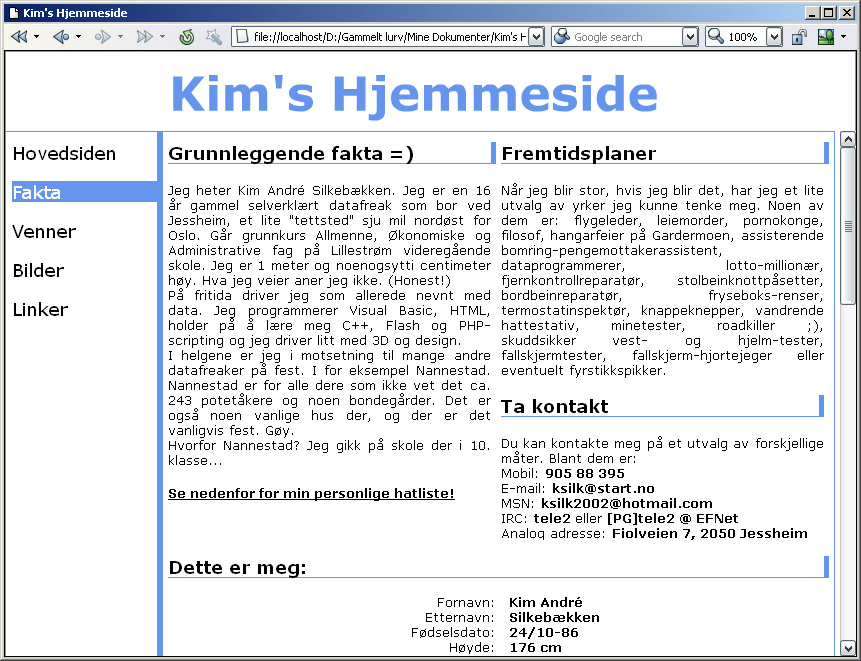
Task: Open the Back history dropdown arrow
Action: tap(78, 37)
